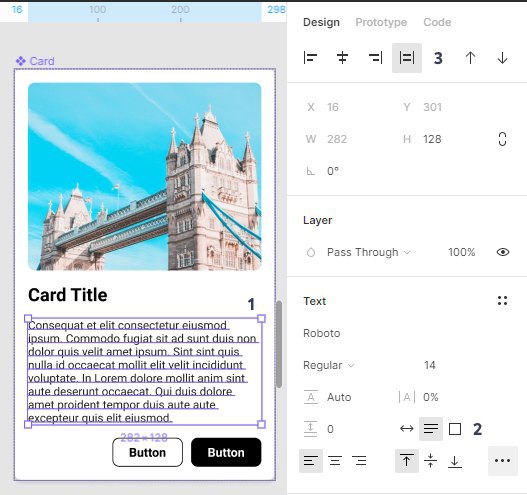This screenshot has height=495, width=527.
Task: Switch to the Prototype tab
Action: pos(381,22)
